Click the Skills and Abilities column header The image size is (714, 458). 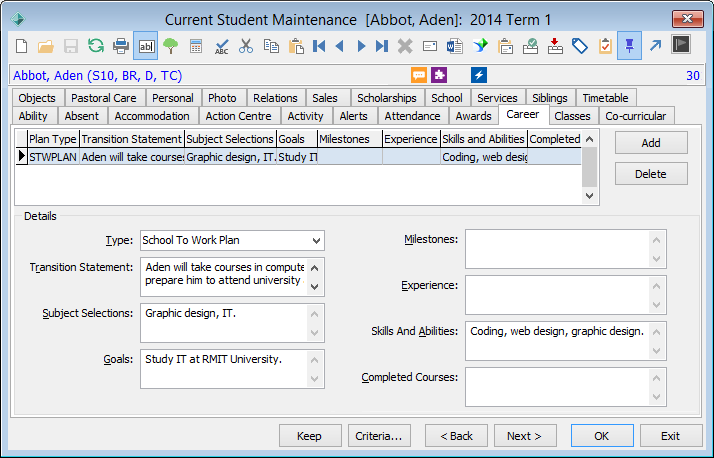click(484, 139)
